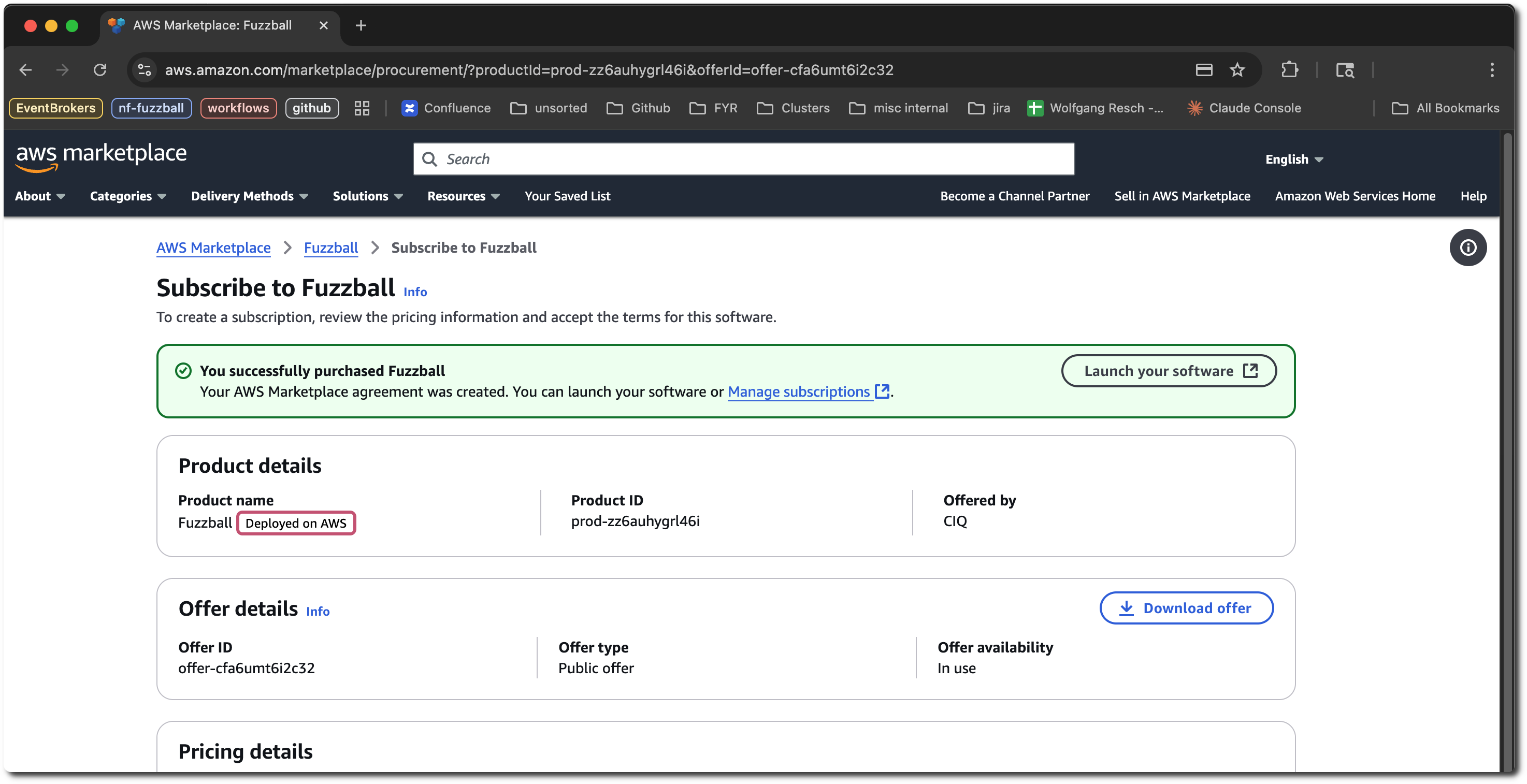Expand the Solutions menu
Screen dimensions: 1527x784
point(368,196)
